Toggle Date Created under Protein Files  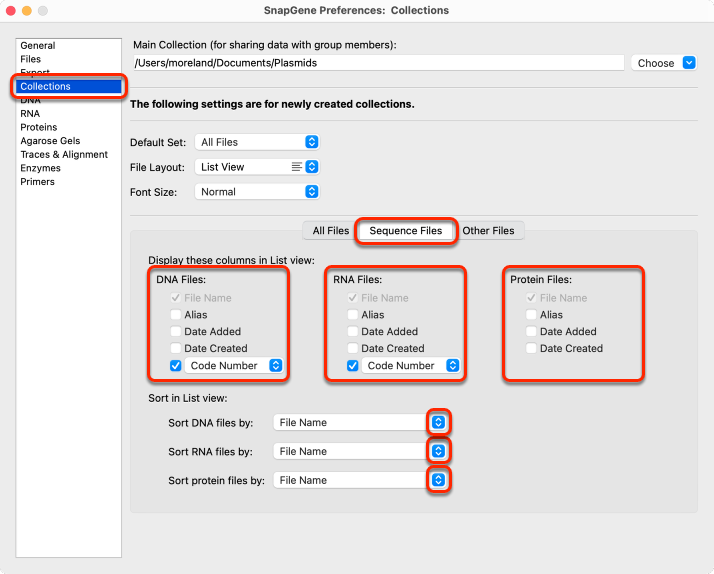[x=531, y=348]
